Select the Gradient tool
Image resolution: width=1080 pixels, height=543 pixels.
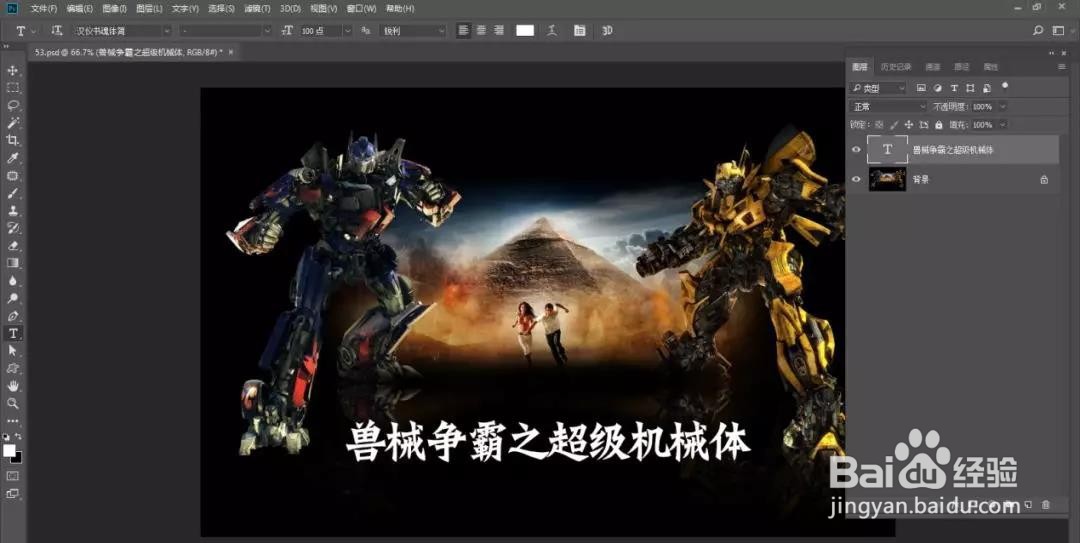click(x=12, y=263)
